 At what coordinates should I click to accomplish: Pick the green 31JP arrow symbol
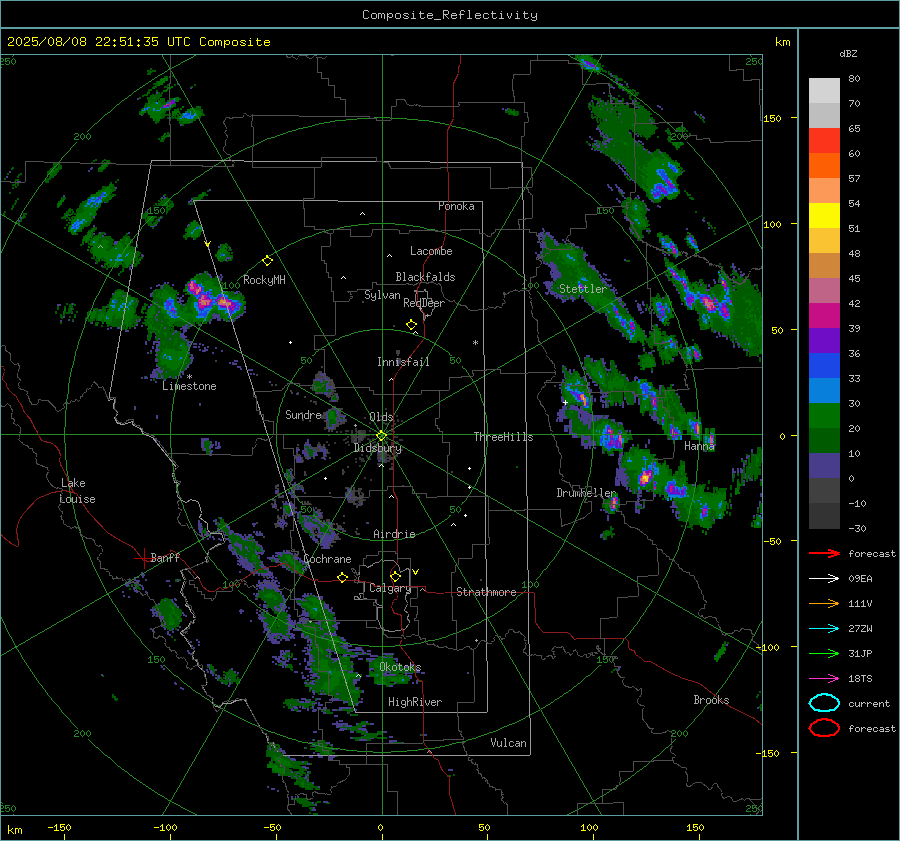(x=824, y=653)
